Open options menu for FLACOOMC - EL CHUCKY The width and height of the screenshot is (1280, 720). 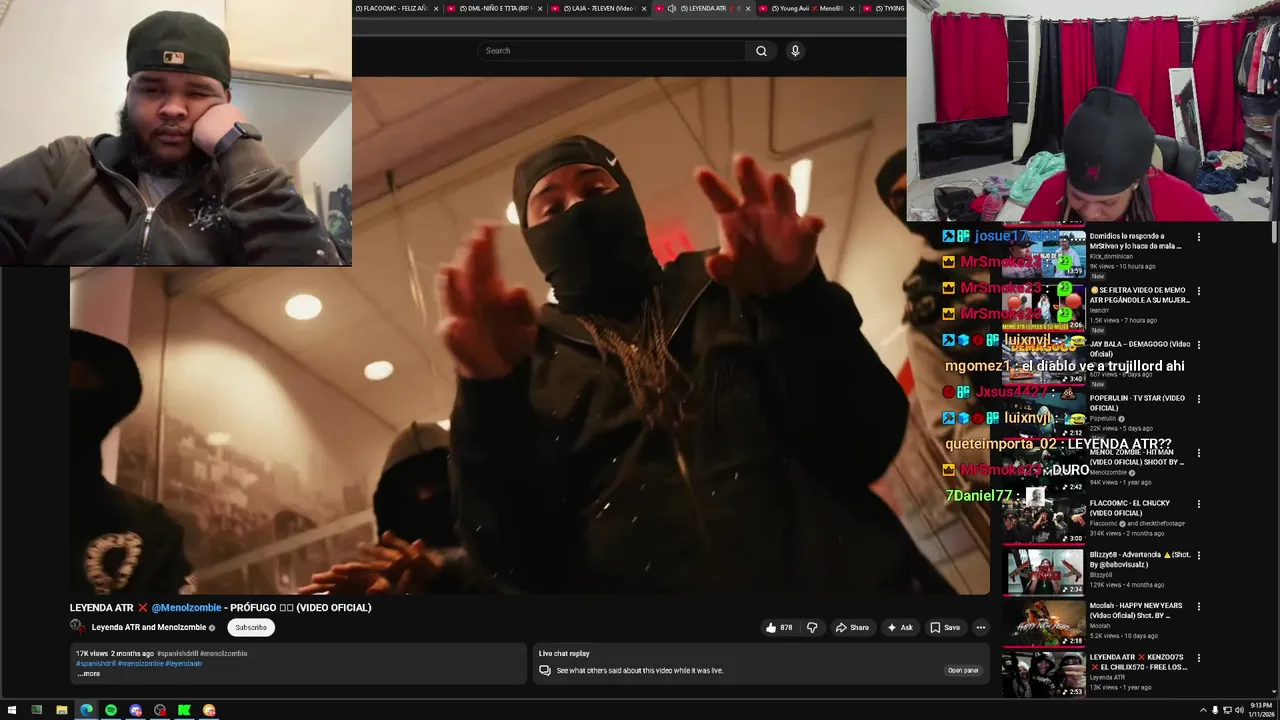click(x=1199, y=504)
